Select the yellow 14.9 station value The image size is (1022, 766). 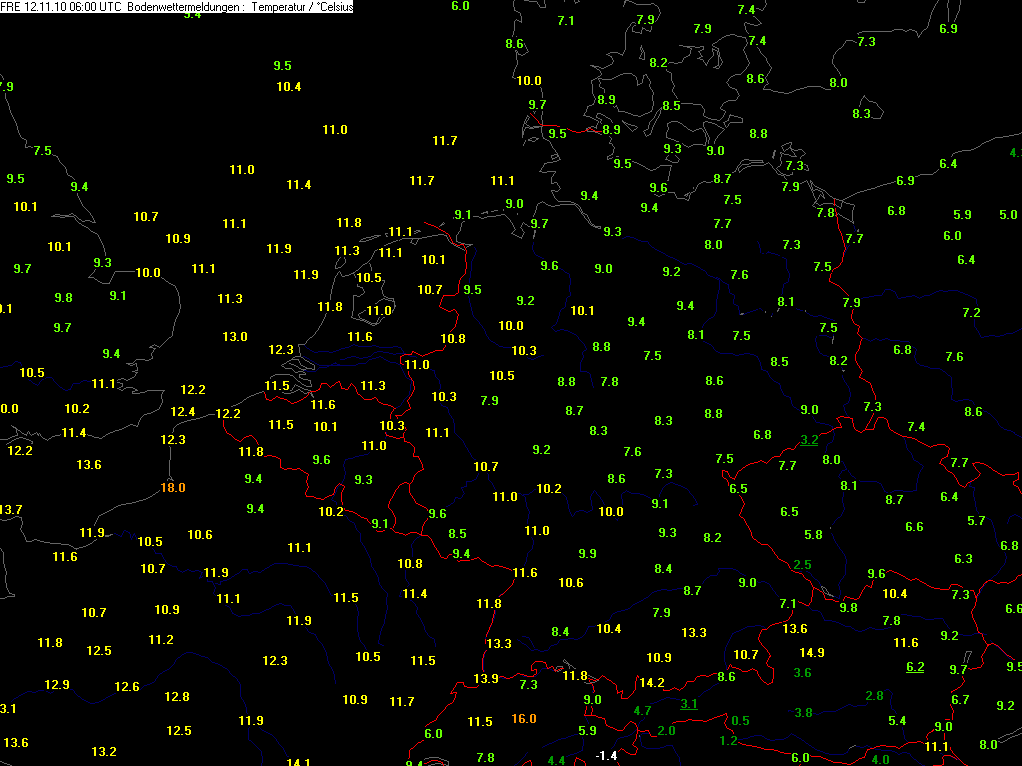[811, 653]
